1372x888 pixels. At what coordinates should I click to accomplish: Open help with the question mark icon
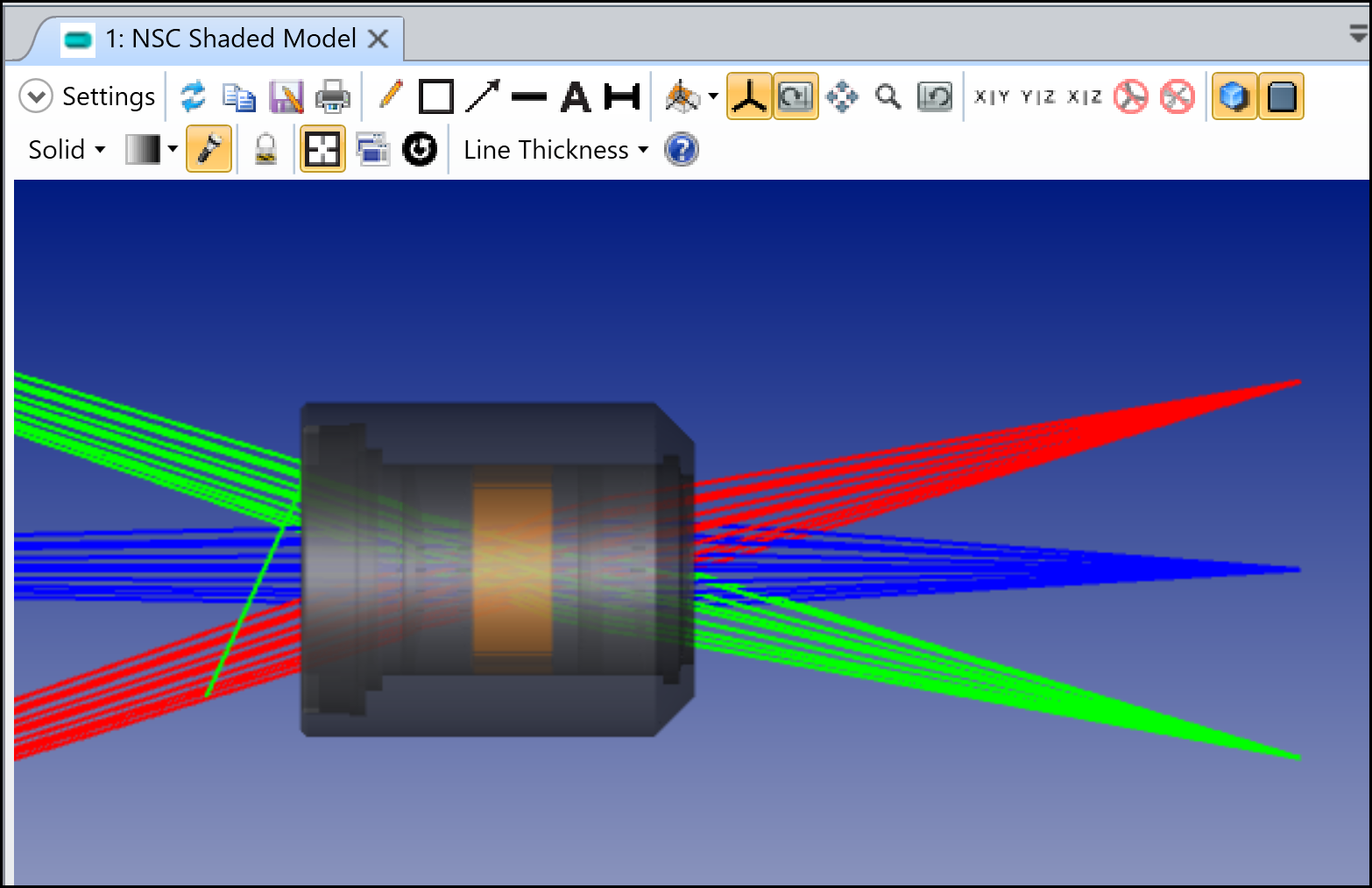(682, 150)
